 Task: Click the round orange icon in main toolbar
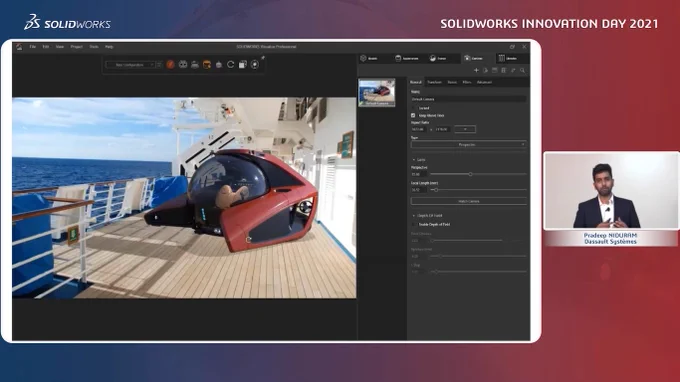pyautogui.click(x=170, y=65)
